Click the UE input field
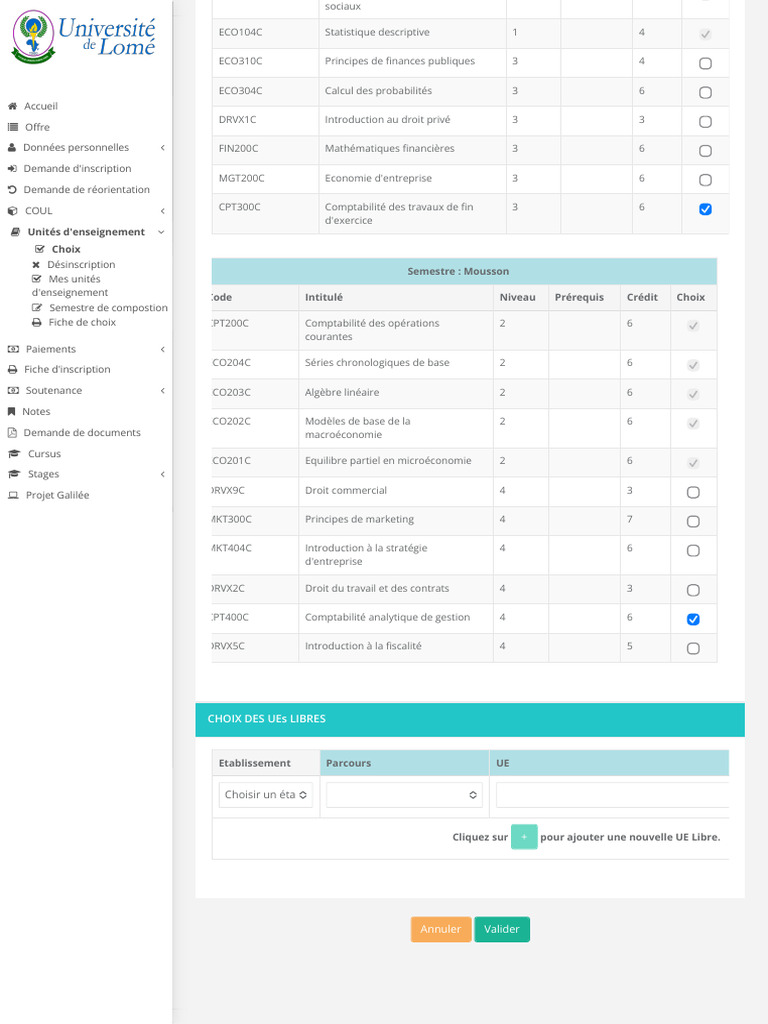The image size is (768, 1024). [612, 795]
